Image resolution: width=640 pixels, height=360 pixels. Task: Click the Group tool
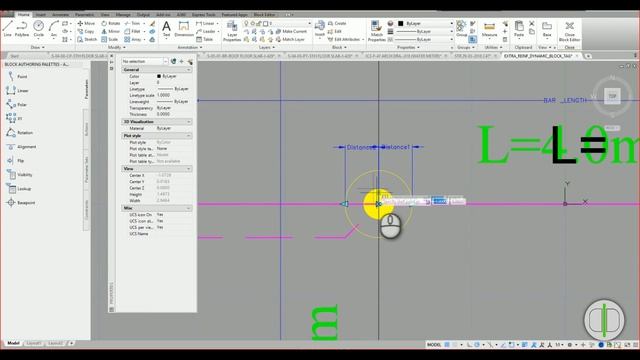click(x=461, y=29)
